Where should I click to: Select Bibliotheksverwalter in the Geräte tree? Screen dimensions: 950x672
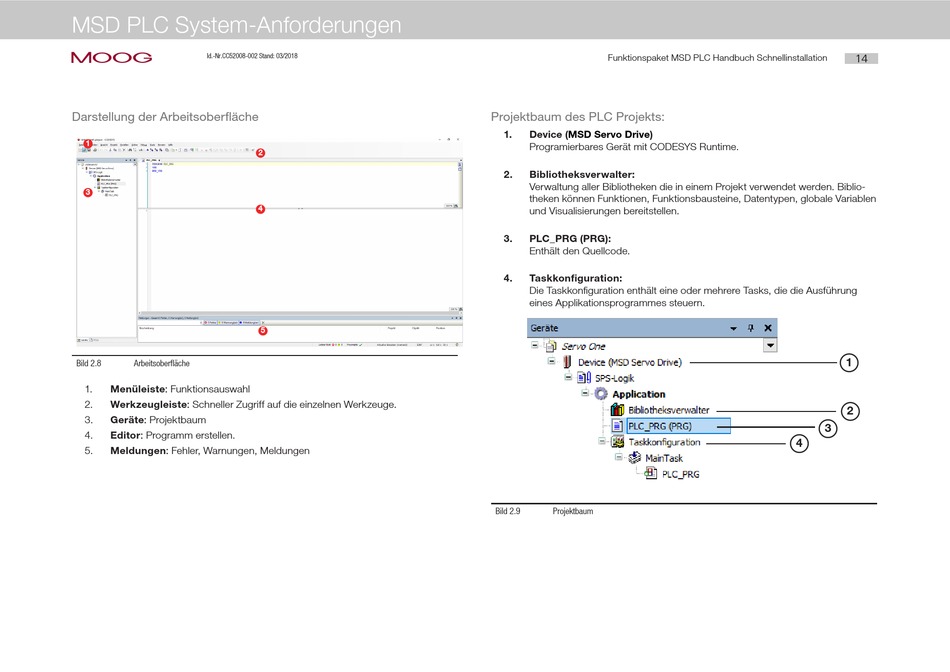click(669, 410)
